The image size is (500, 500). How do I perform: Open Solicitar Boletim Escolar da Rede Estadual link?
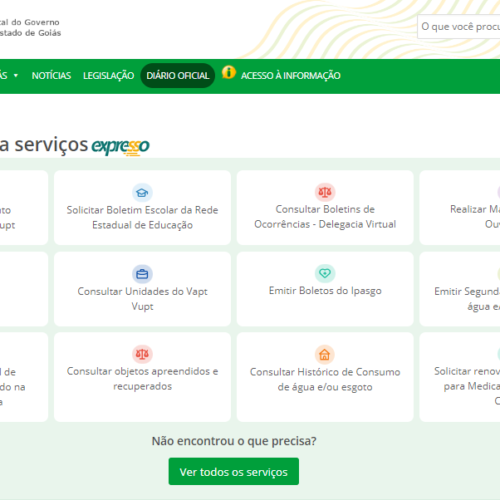(x=142, y=208)
